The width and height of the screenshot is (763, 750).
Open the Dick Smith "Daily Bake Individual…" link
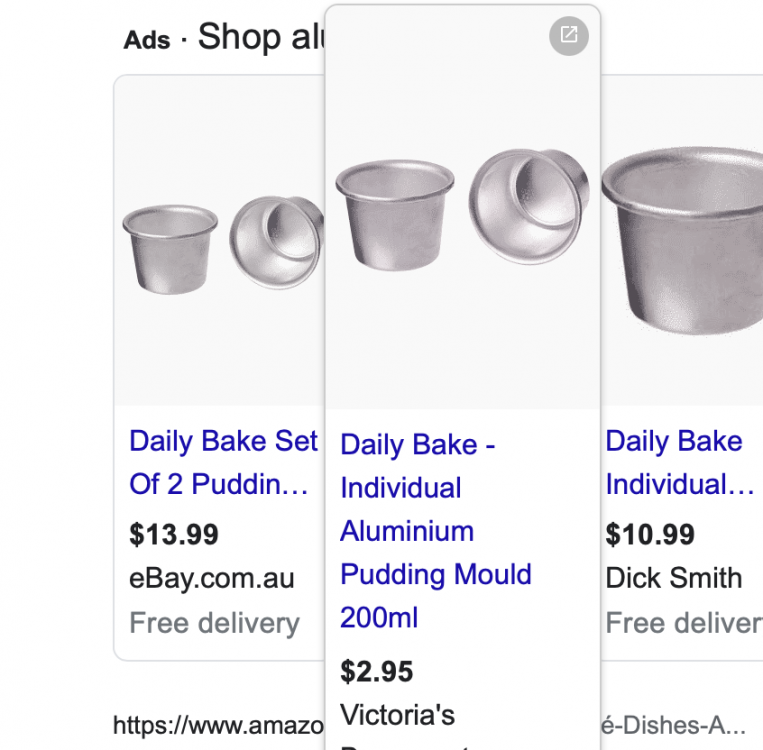679,462
